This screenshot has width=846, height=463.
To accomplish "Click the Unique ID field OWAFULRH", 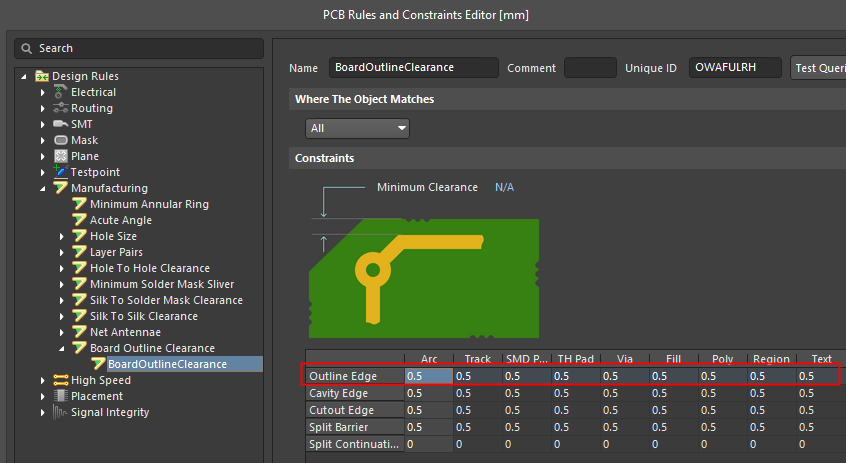I will click(735, 67).
